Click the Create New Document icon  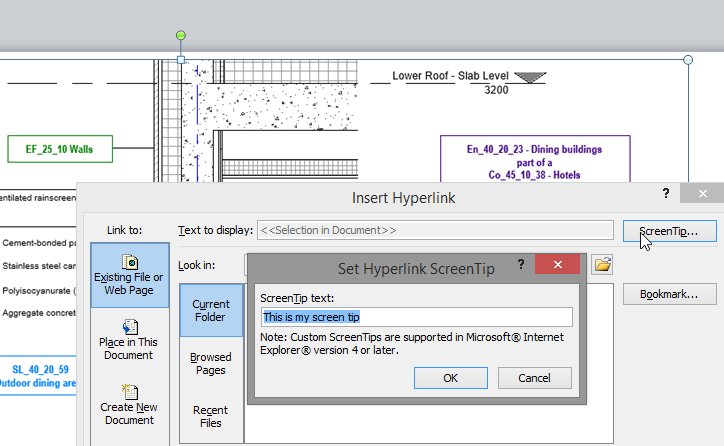tap(130, 392)
